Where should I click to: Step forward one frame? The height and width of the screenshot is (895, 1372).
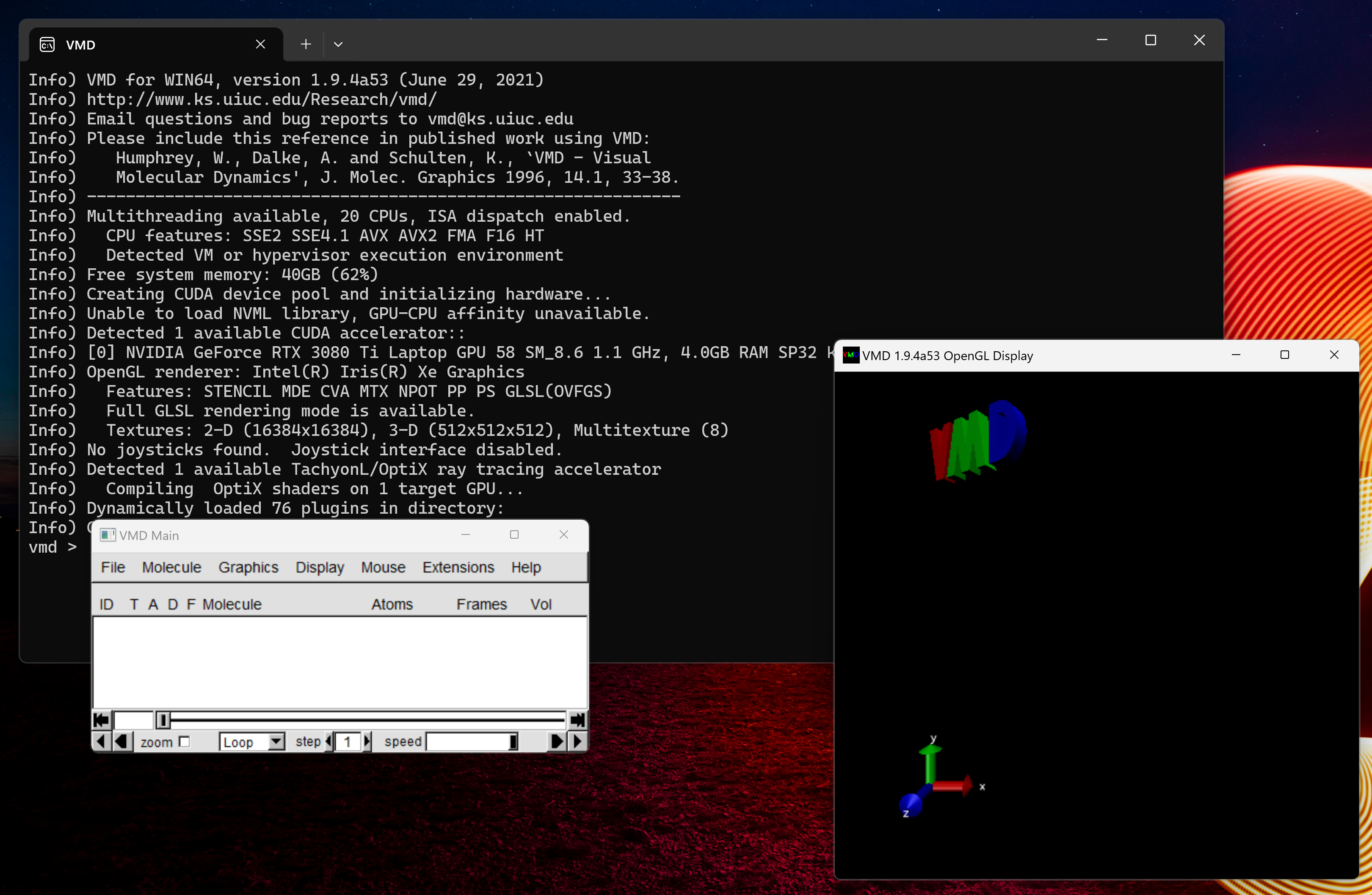(577, 741)
